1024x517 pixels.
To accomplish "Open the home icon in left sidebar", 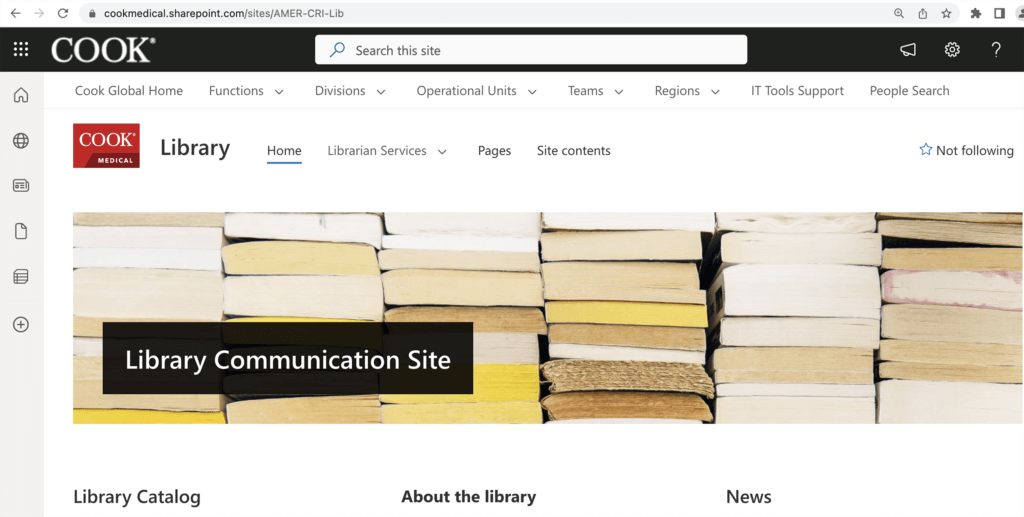I will click(x=21, y=96).
